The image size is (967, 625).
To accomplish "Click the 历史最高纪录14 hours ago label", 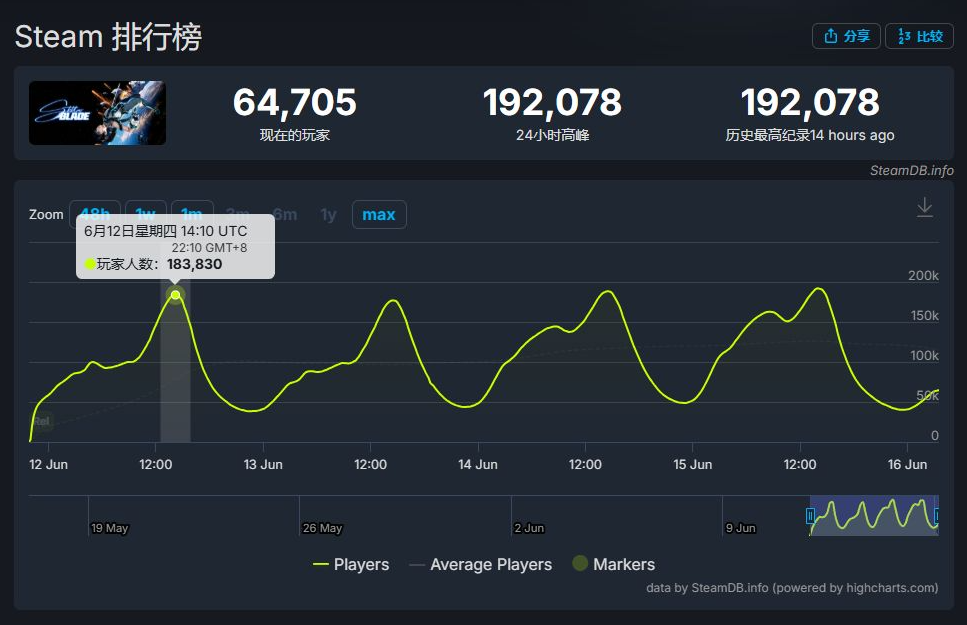I will [x=810, y=135].
